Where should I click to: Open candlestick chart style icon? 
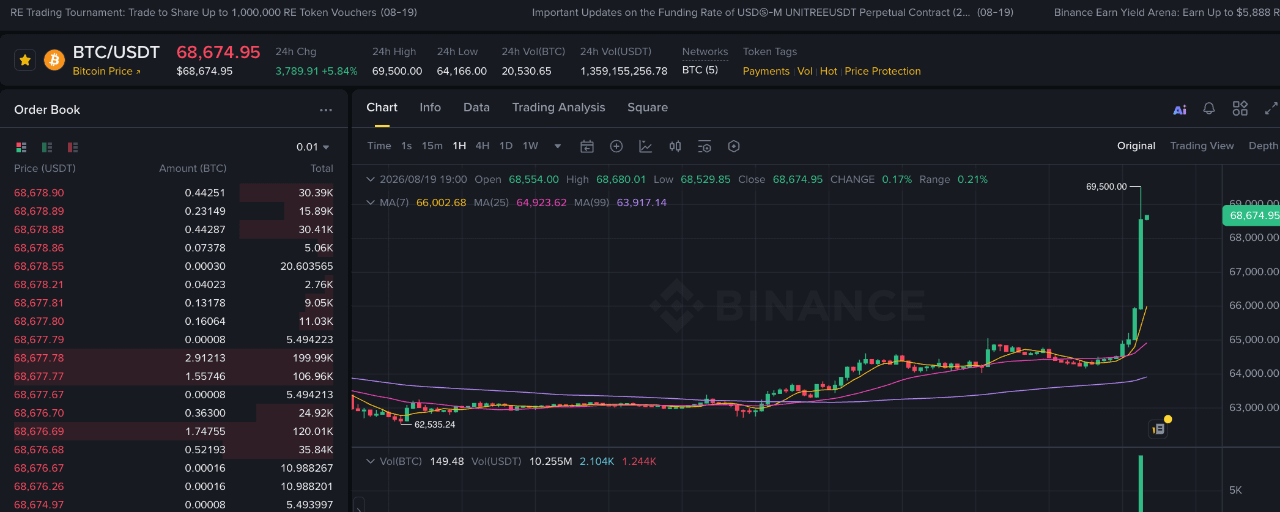pyautogui.click(x=675, y=146)
